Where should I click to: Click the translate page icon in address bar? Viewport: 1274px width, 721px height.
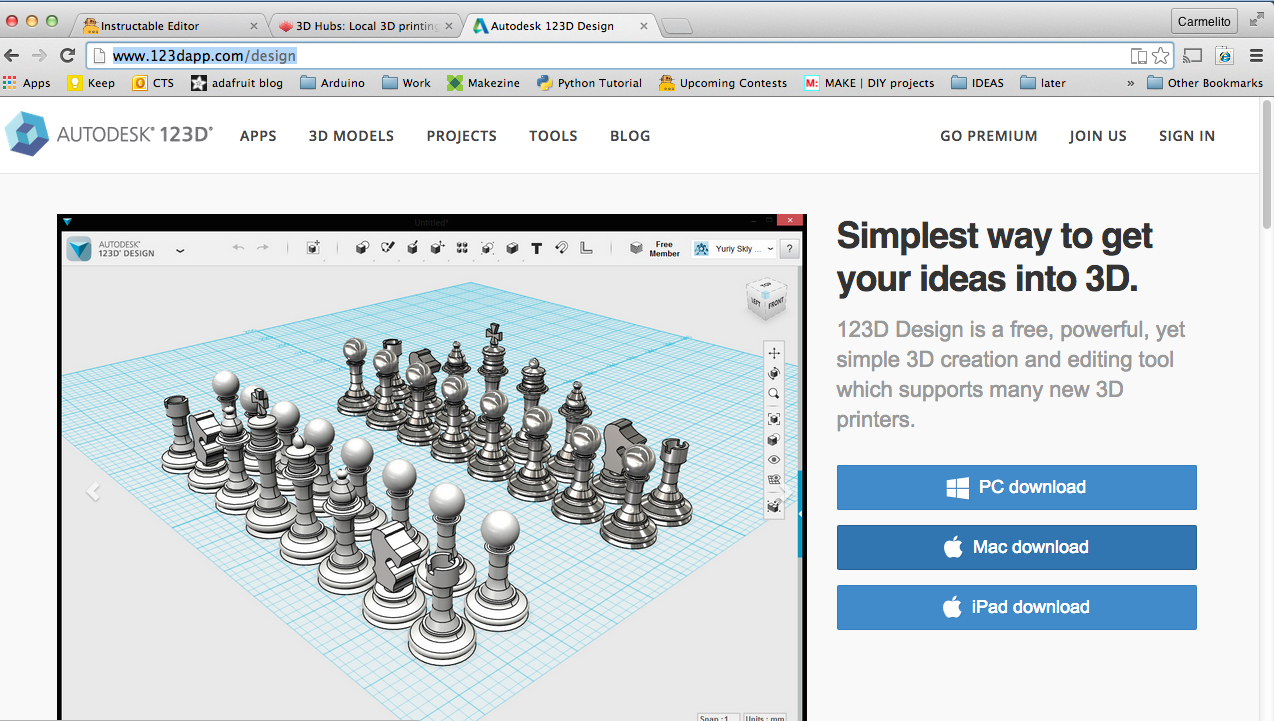pos(1138,56)
